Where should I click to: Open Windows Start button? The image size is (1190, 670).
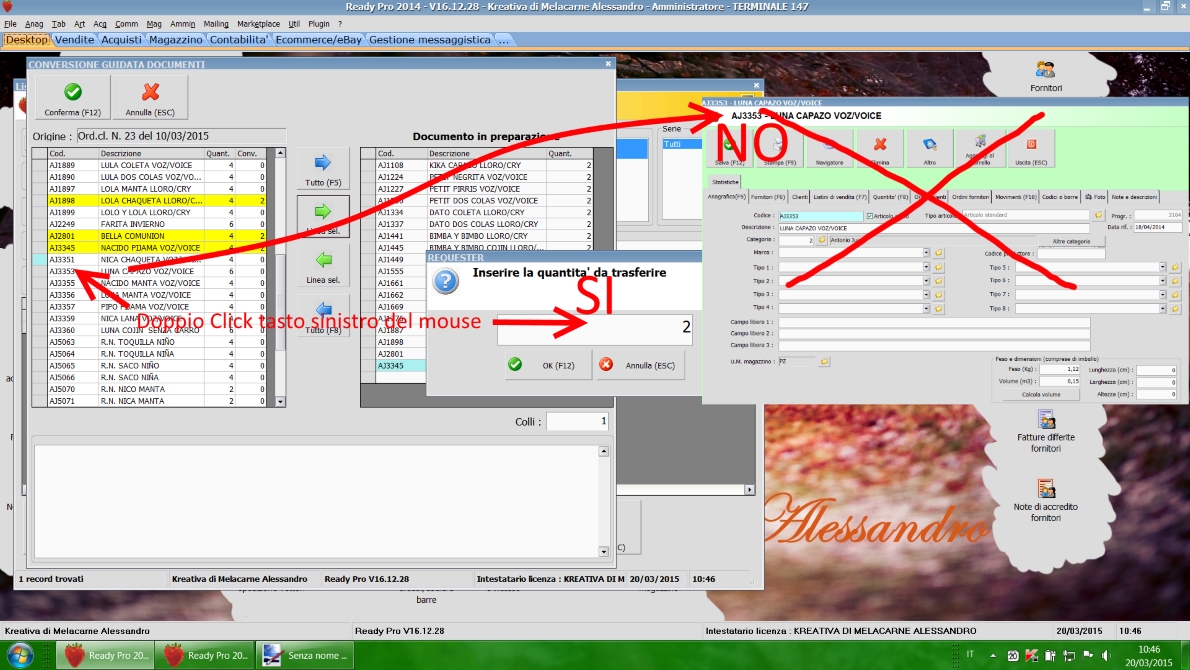[x=18, y=656]
